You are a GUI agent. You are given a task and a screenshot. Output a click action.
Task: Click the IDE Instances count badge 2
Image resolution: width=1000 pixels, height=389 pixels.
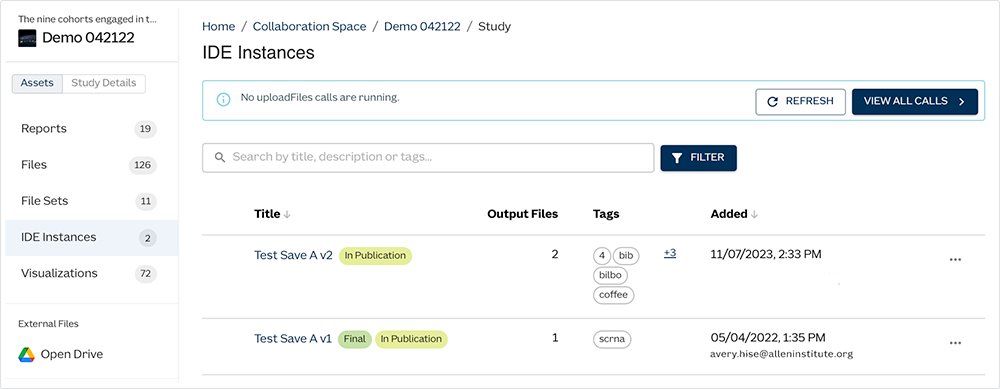click(147, 239)
